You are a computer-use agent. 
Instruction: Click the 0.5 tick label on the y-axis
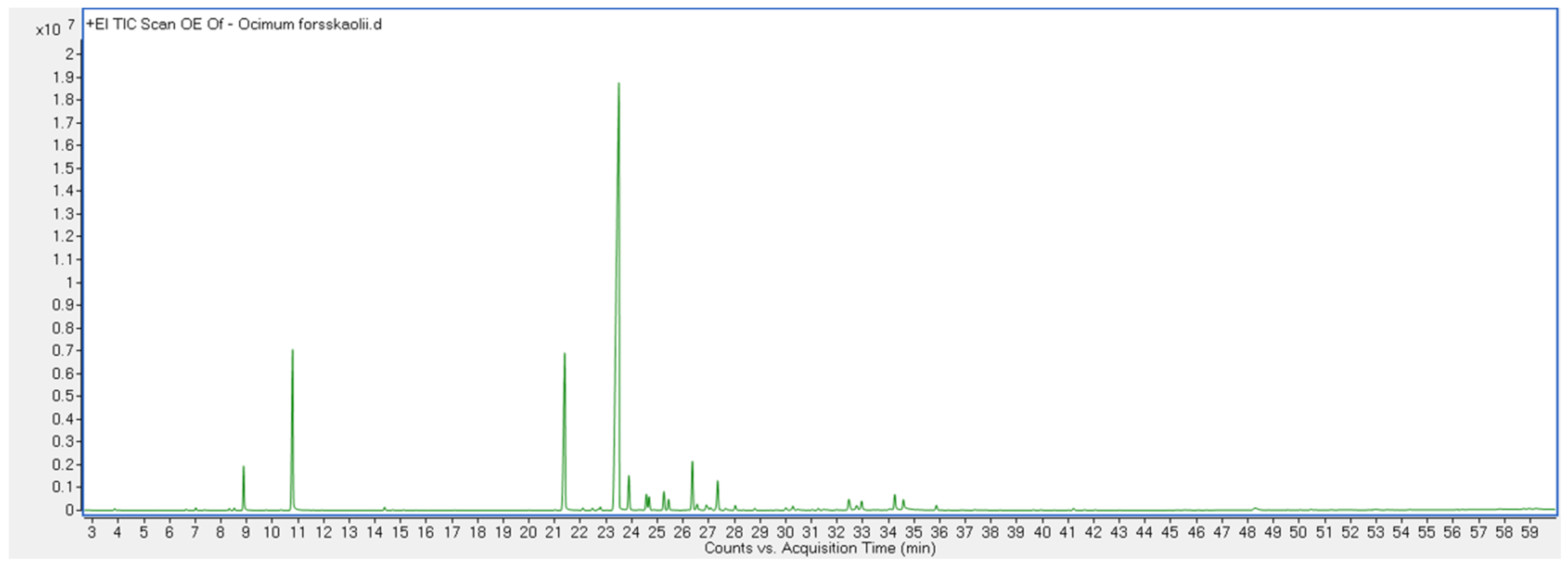click(63, 396)
